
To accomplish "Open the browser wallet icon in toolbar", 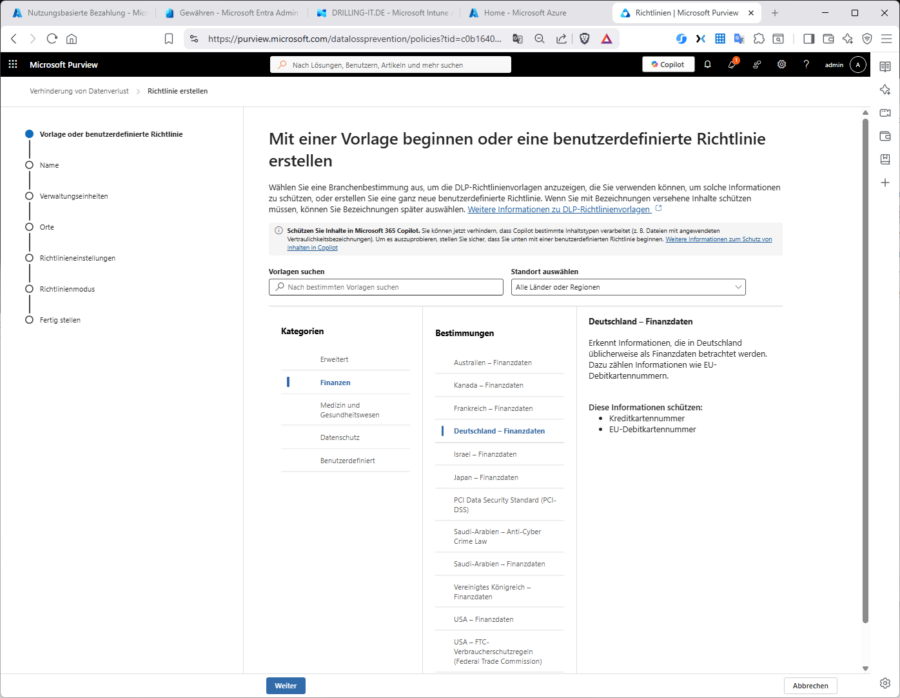I will pos(828,38).
